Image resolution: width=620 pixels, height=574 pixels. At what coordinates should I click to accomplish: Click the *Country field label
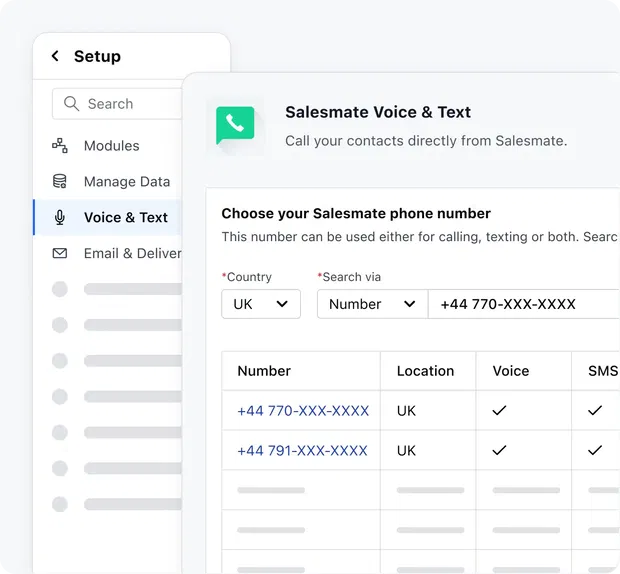tap(247, 277)
